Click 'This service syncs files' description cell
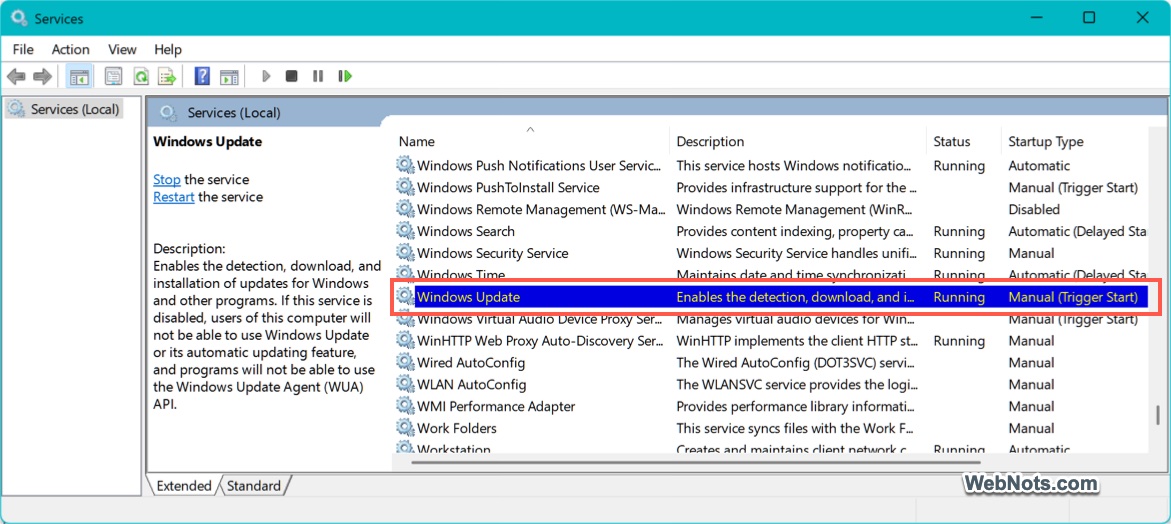The height and width of the screenshot is (524, 1171). (794, 428)
